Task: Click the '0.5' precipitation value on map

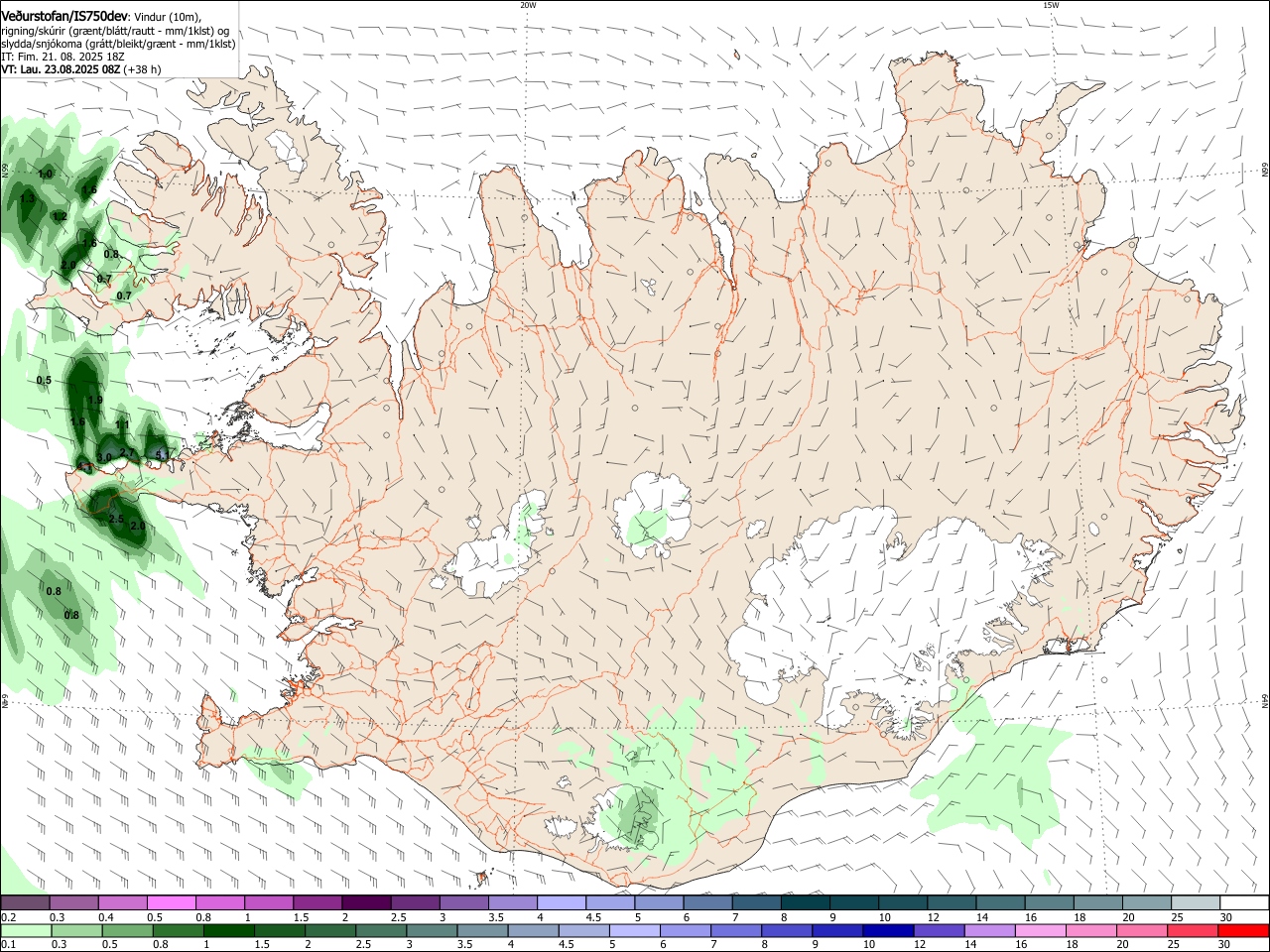Action: [x=44, y=380]
